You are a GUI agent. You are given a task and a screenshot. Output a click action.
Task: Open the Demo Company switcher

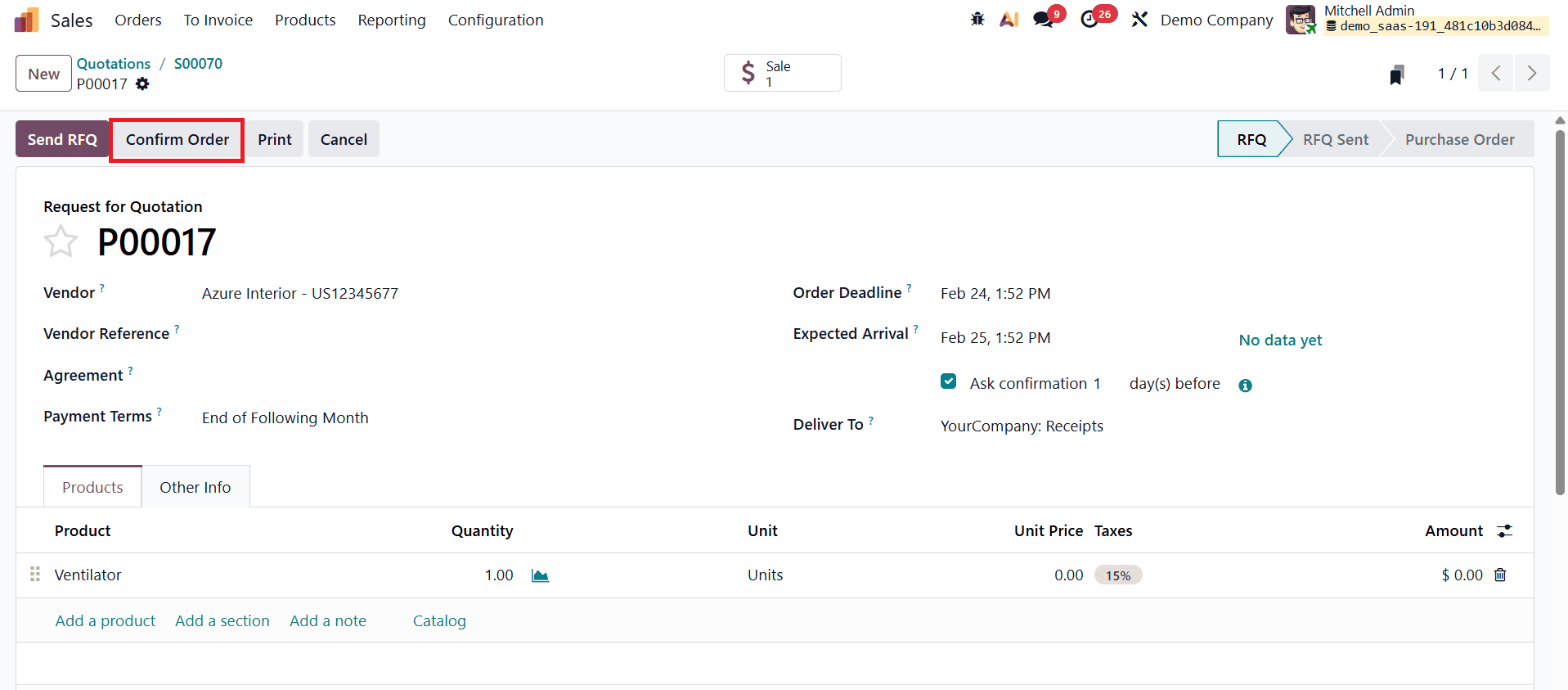coord(1215,19)
